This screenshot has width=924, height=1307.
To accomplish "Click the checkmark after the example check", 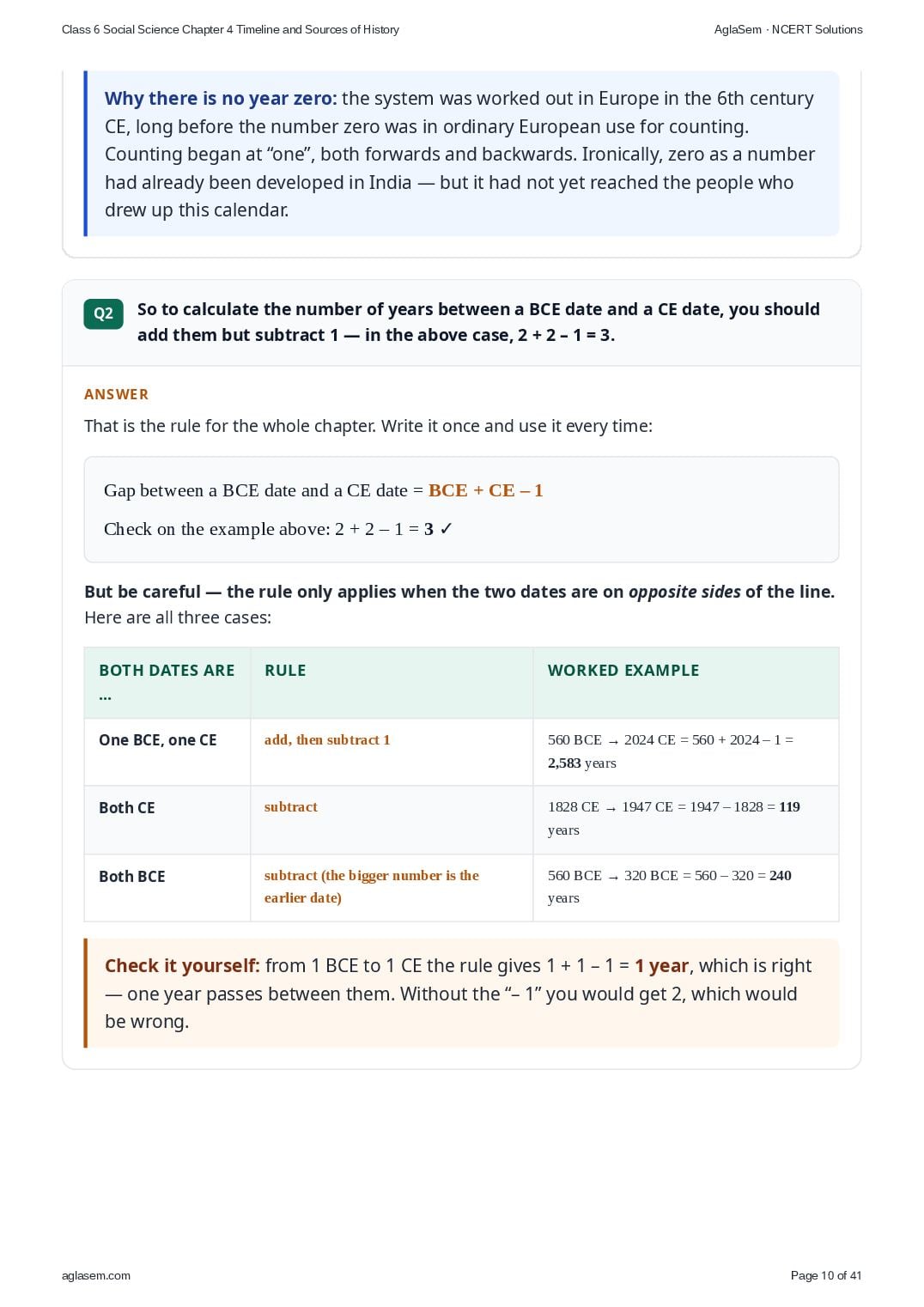I will (x=446, y=529).
